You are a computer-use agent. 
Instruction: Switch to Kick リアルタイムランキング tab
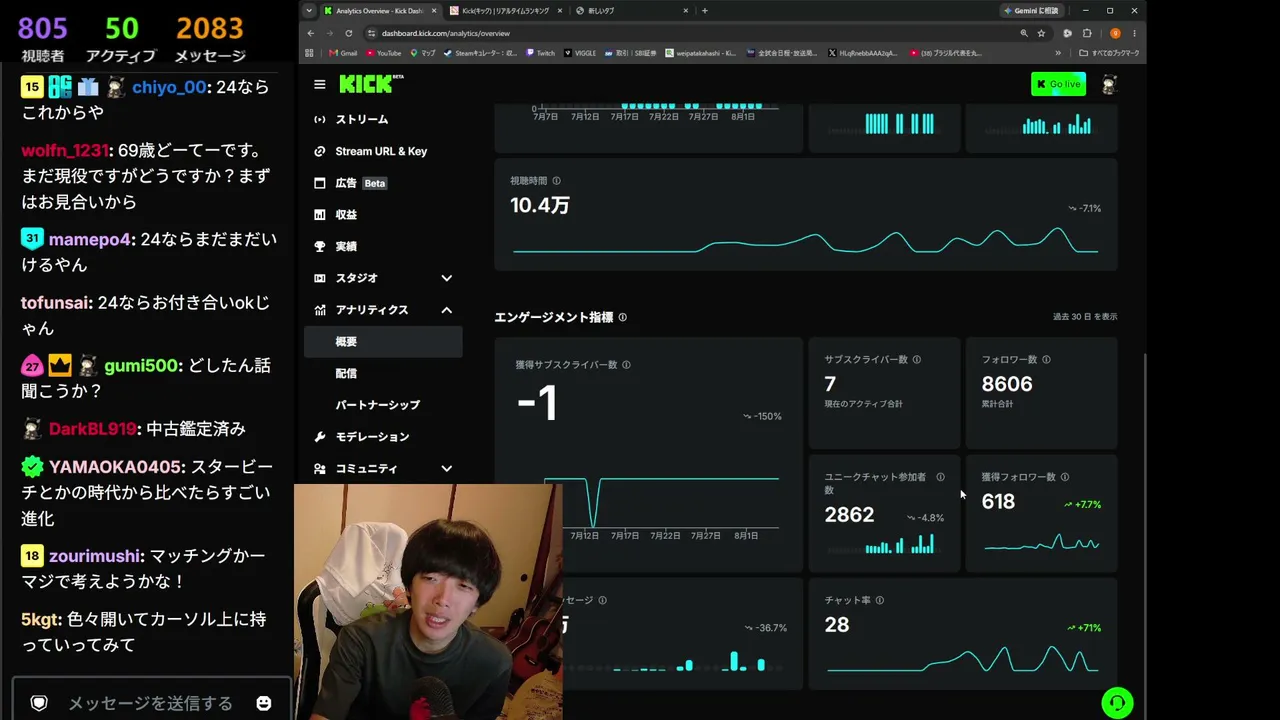pos(505,11)
